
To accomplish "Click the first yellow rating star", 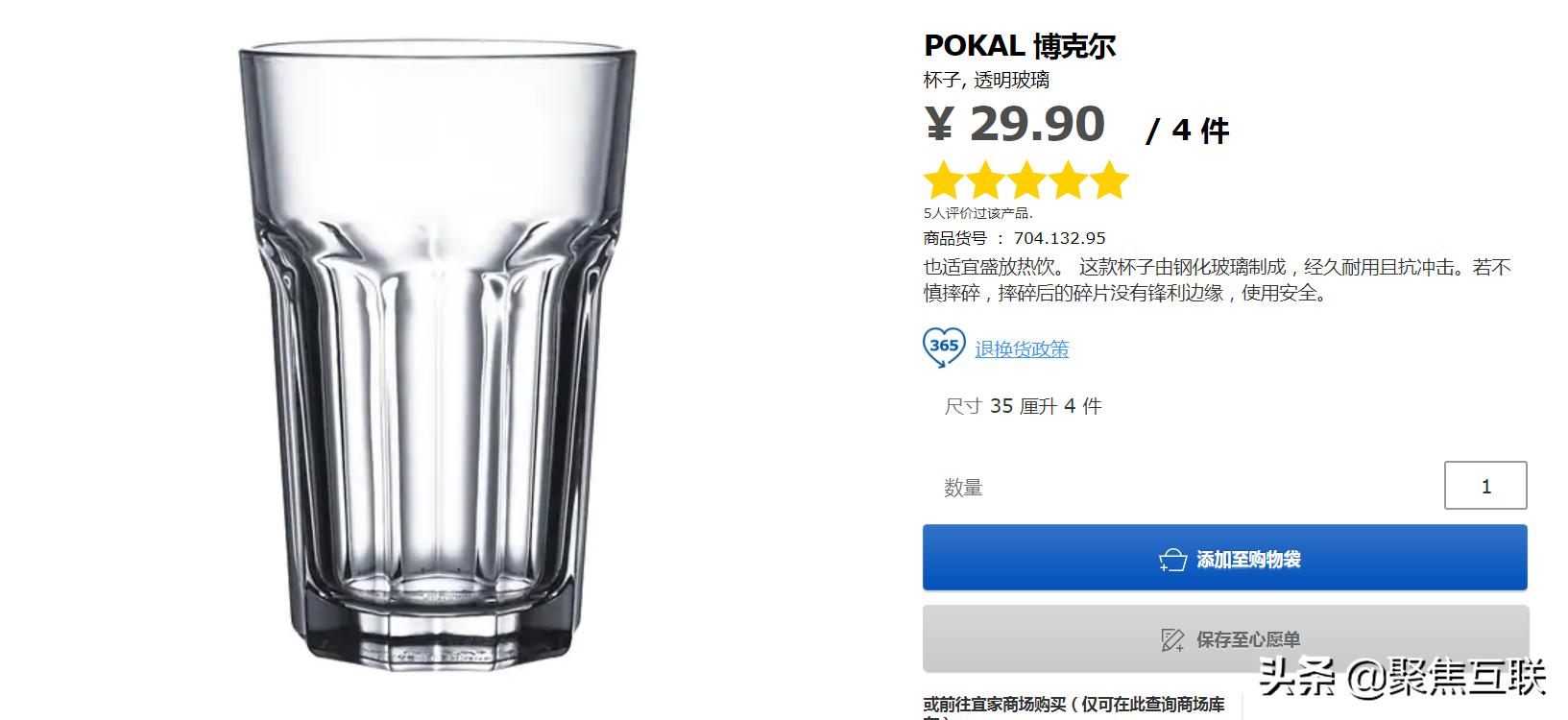I will click(944, 181).
